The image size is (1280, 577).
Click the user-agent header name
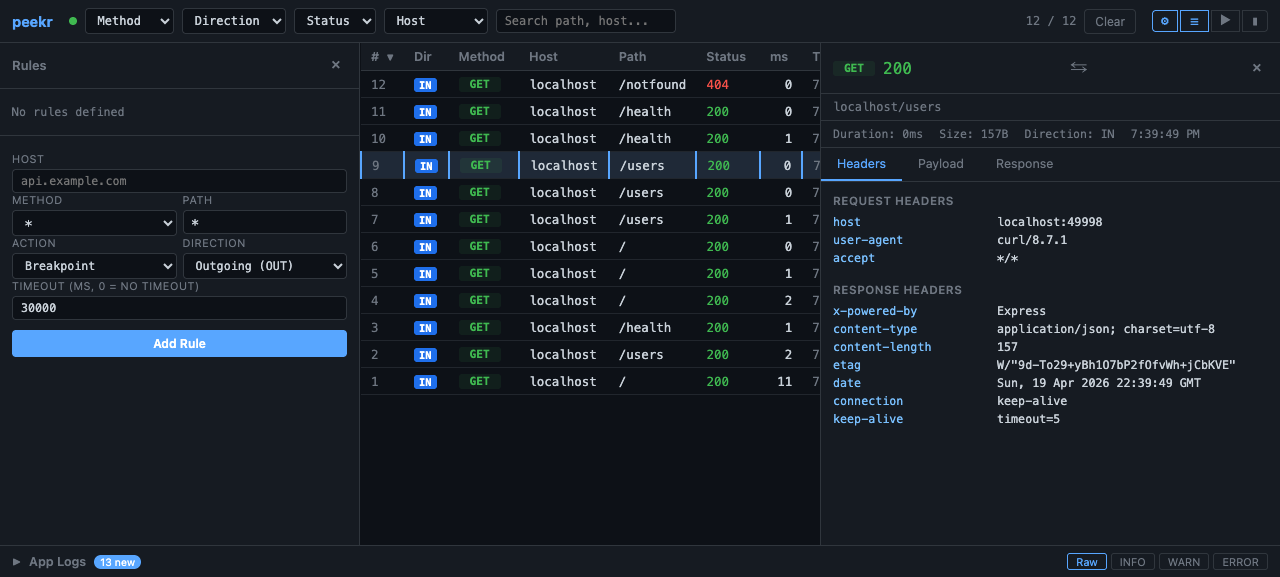[x=868, y=240]
